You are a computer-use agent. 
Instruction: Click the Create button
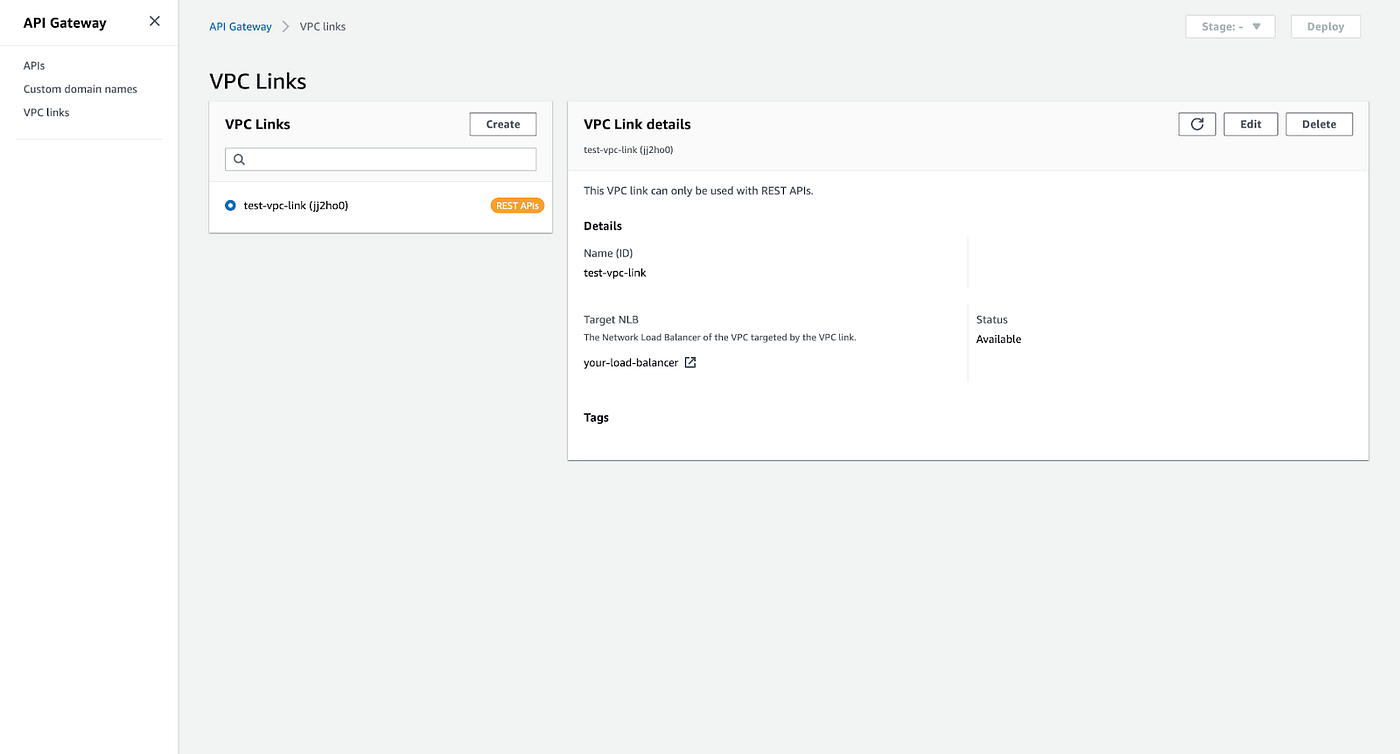[x=503, y=124]
